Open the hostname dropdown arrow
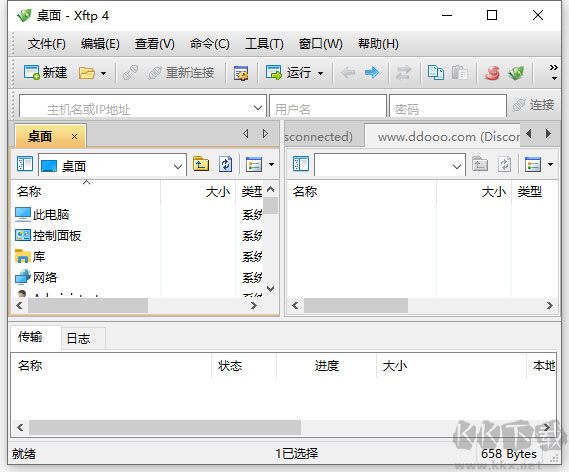This screenshot has width=569, height=472. pos(258,108)
